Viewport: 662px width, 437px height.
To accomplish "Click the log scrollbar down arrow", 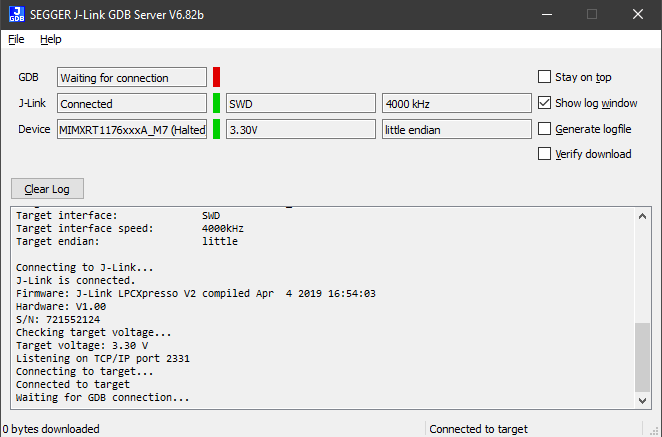I will tap(643, 399).
